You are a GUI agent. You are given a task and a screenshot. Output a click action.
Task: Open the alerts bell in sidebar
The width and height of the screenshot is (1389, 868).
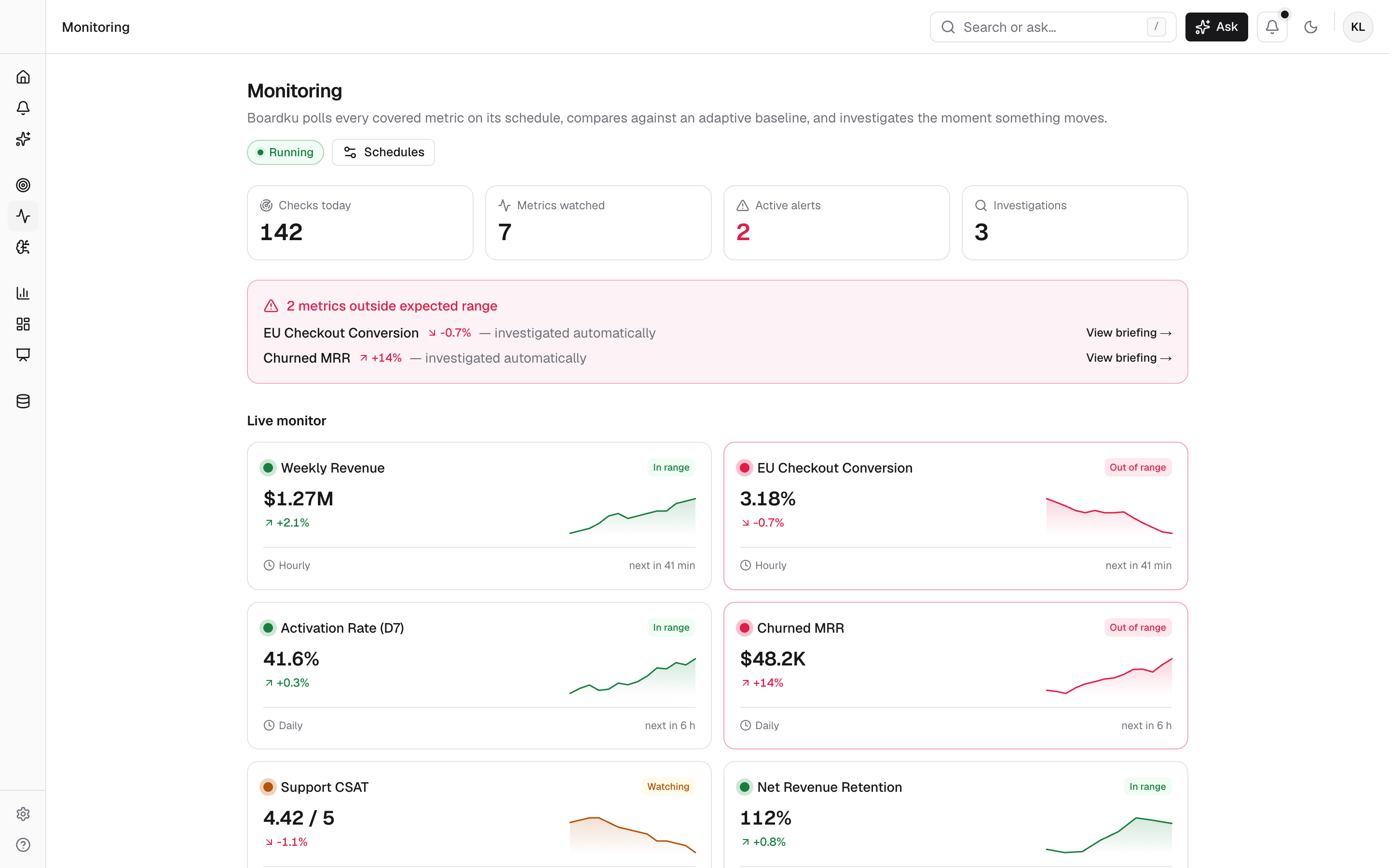pyautogui.click(x=23, y=108)
